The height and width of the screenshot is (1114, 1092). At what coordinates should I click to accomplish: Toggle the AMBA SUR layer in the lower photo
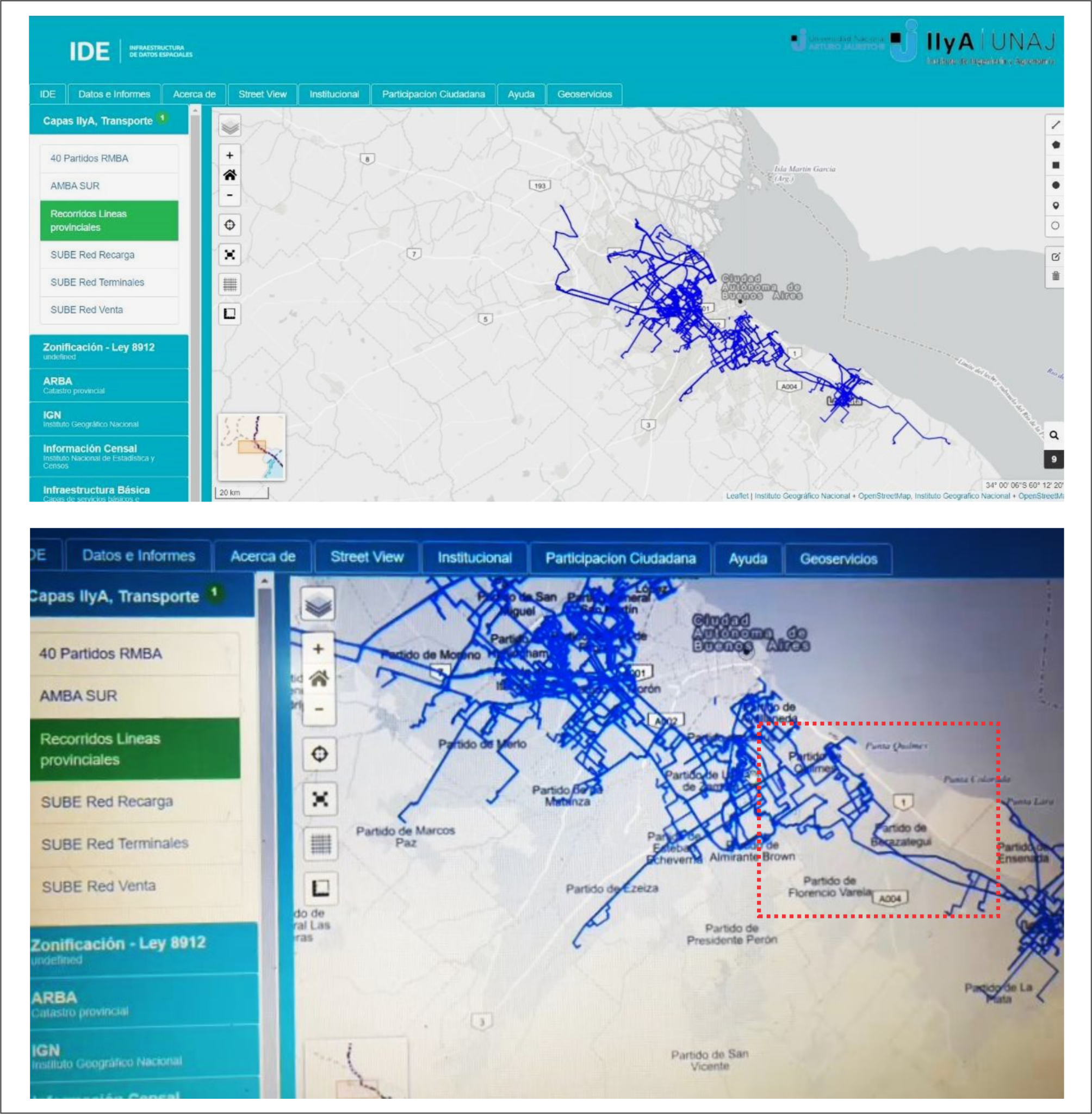135,696
